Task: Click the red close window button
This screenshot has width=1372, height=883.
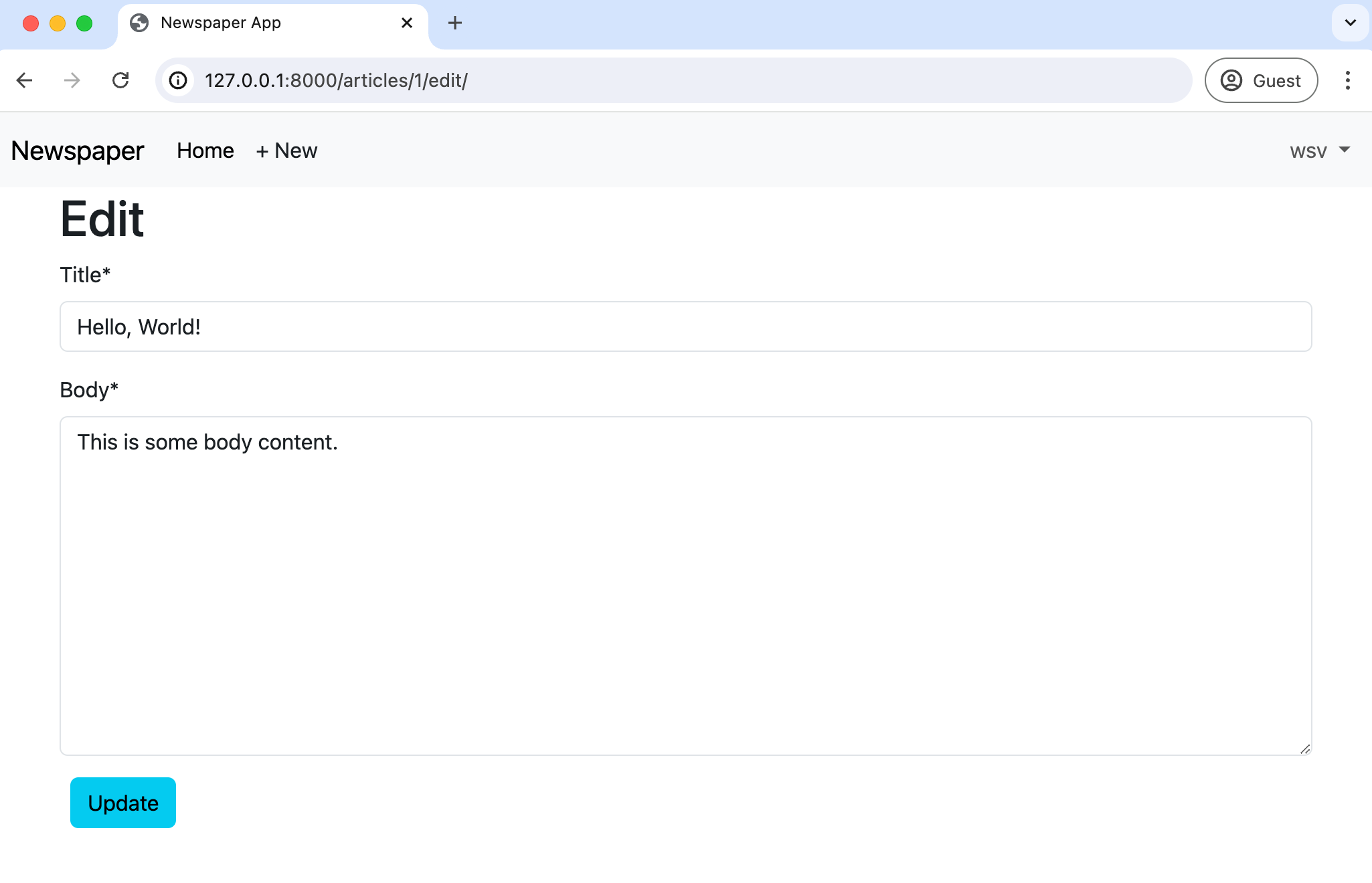Action: pyautogui.click(x=31, y=23)
